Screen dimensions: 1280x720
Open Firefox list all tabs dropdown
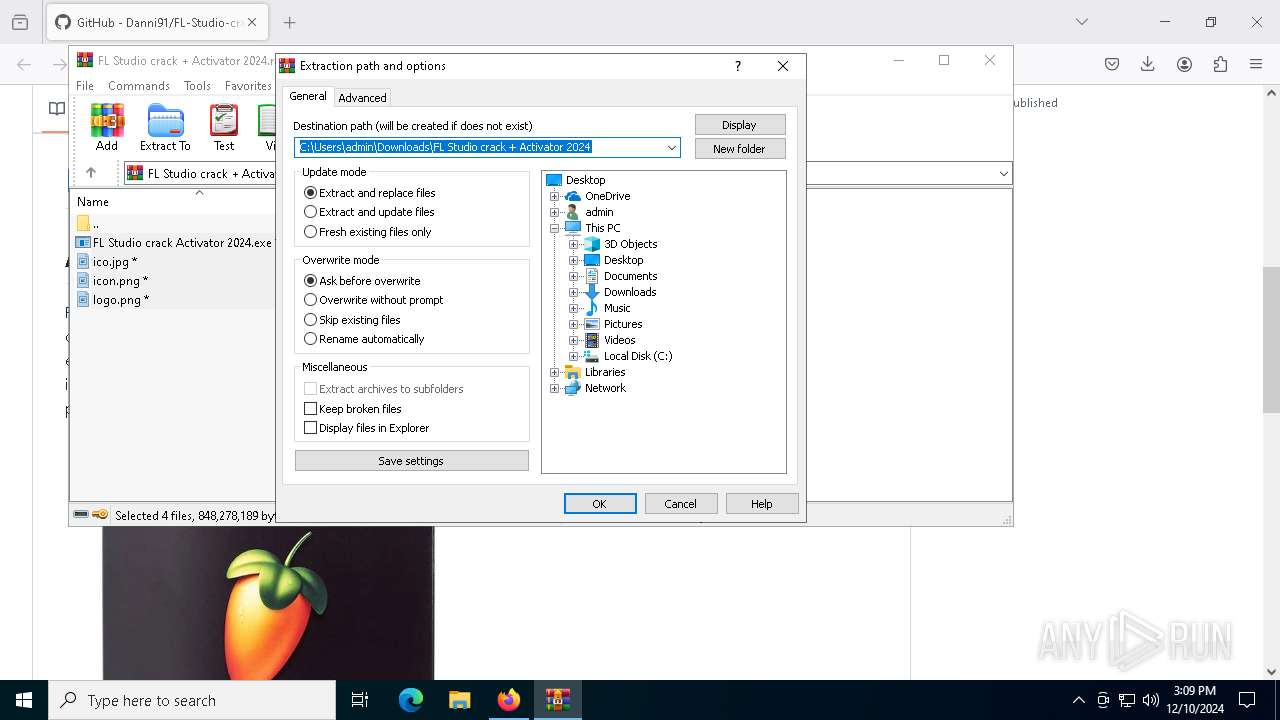pyautogui.click(x=1081, y=22)
